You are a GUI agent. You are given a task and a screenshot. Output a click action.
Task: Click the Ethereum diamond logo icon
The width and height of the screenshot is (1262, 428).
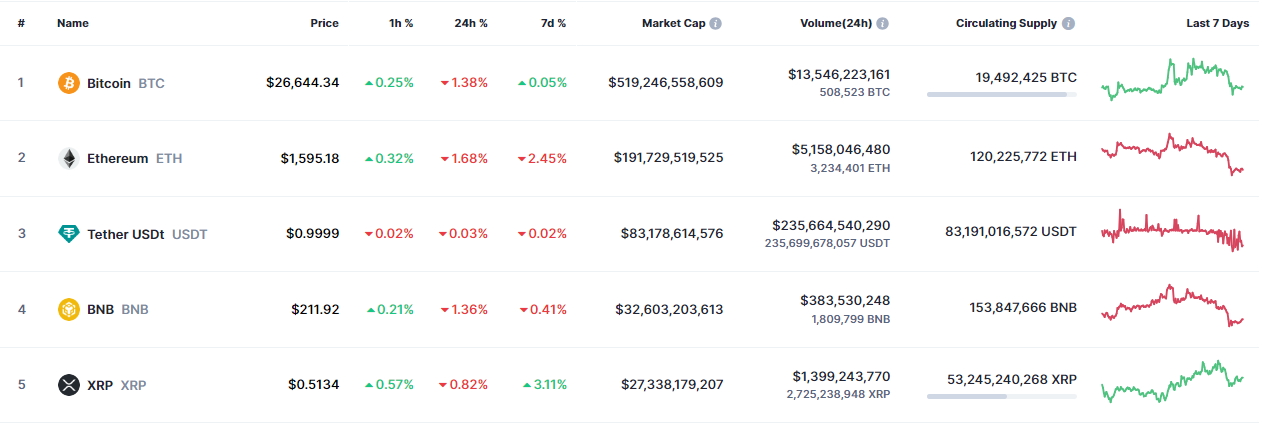point(69,158)
